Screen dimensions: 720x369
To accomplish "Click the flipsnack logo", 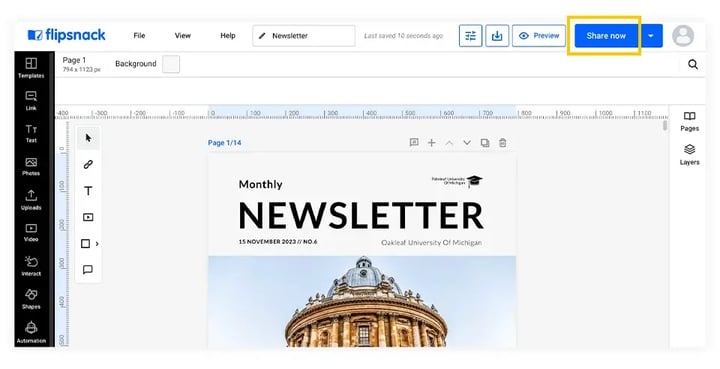I will tap(67, 35).
